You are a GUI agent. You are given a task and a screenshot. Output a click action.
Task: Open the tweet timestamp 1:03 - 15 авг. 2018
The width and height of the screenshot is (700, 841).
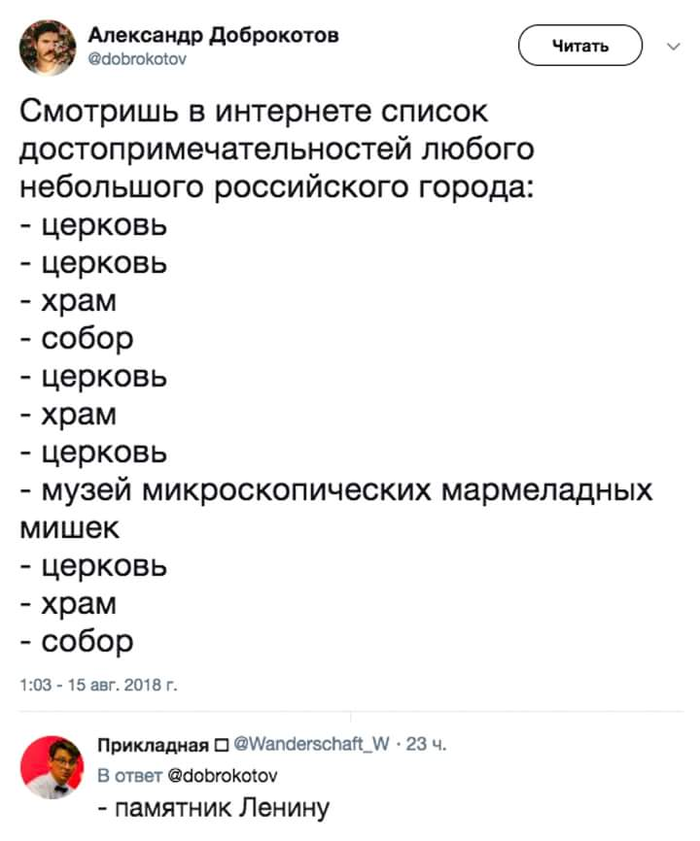[99, 685]
